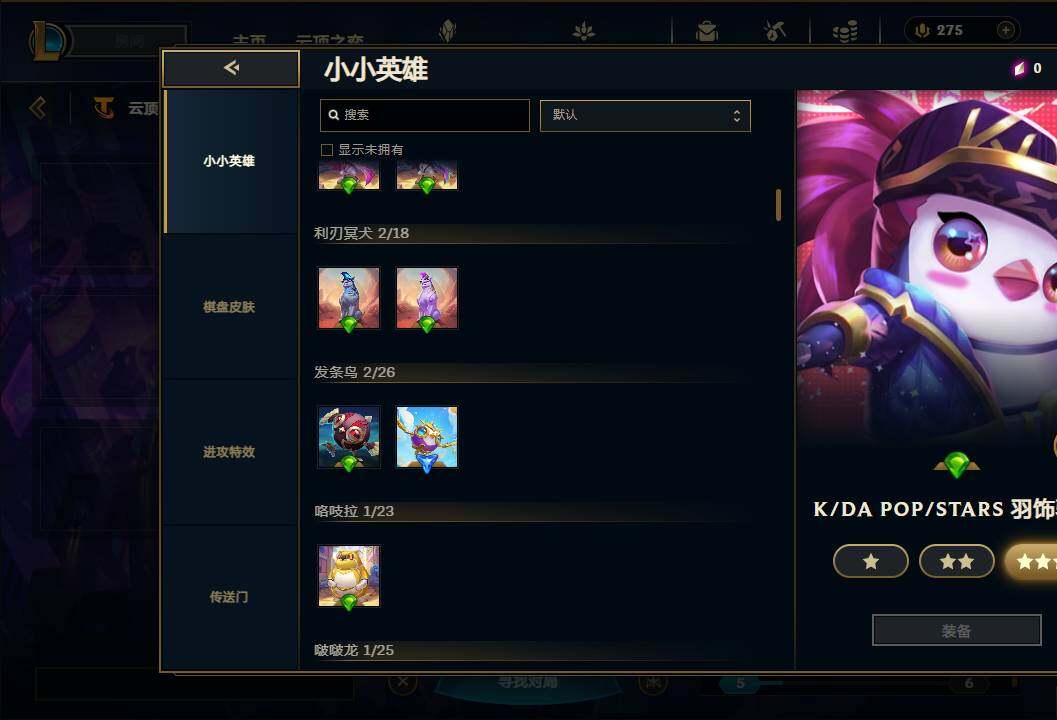Select the purple 利刃冥犬 little legend

tap(427, 298)
